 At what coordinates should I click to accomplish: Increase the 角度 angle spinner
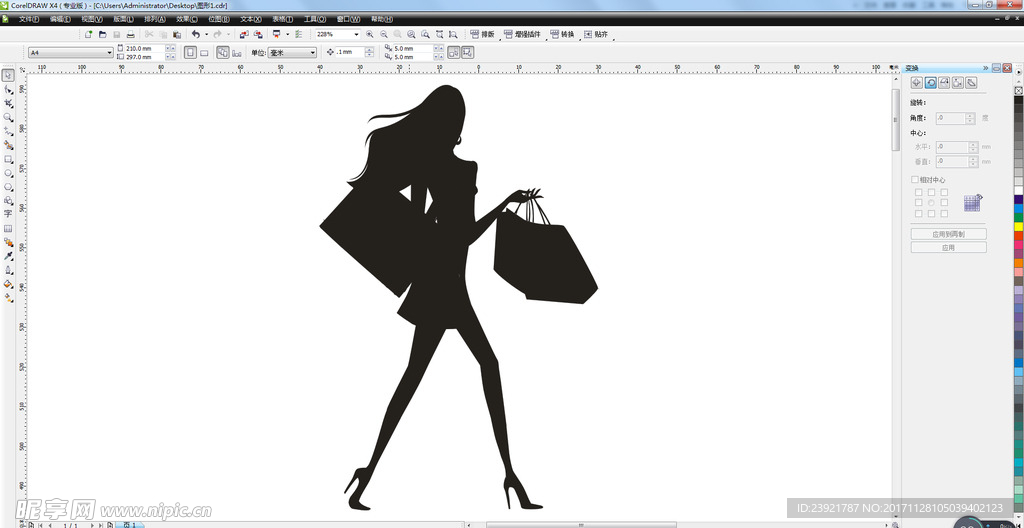point(970,116)
